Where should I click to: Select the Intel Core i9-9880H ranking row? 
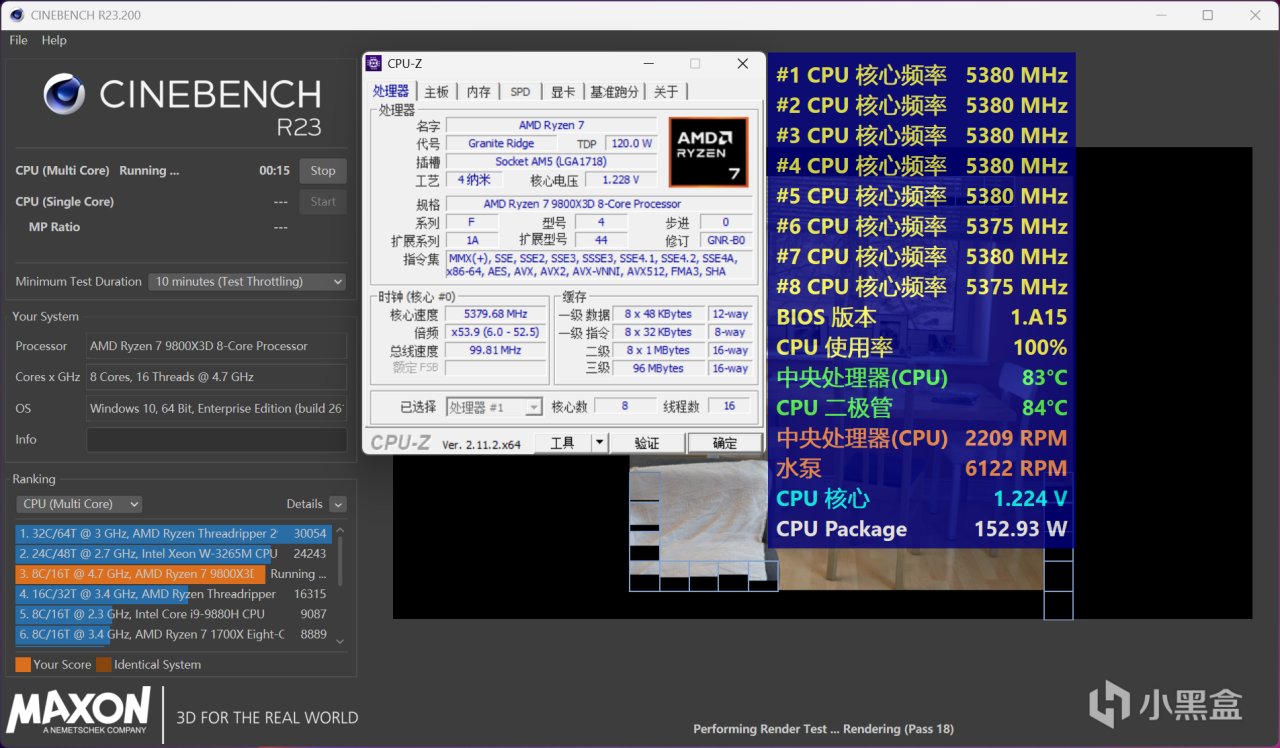pos(173,614)
